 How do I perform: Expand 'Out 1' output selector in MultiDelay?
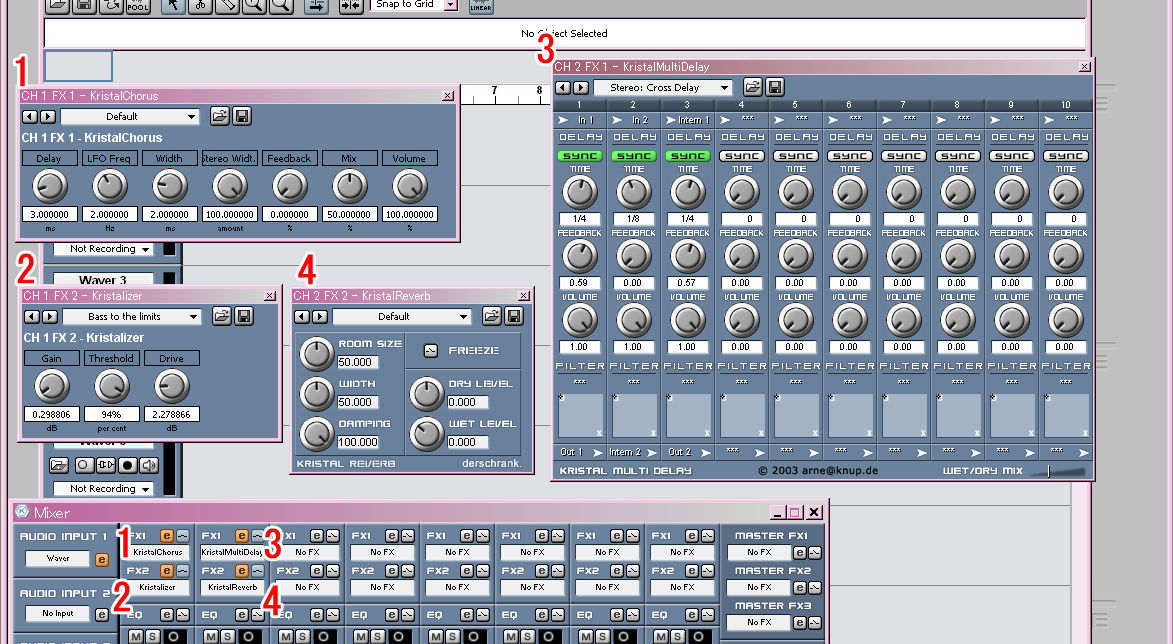580,453
